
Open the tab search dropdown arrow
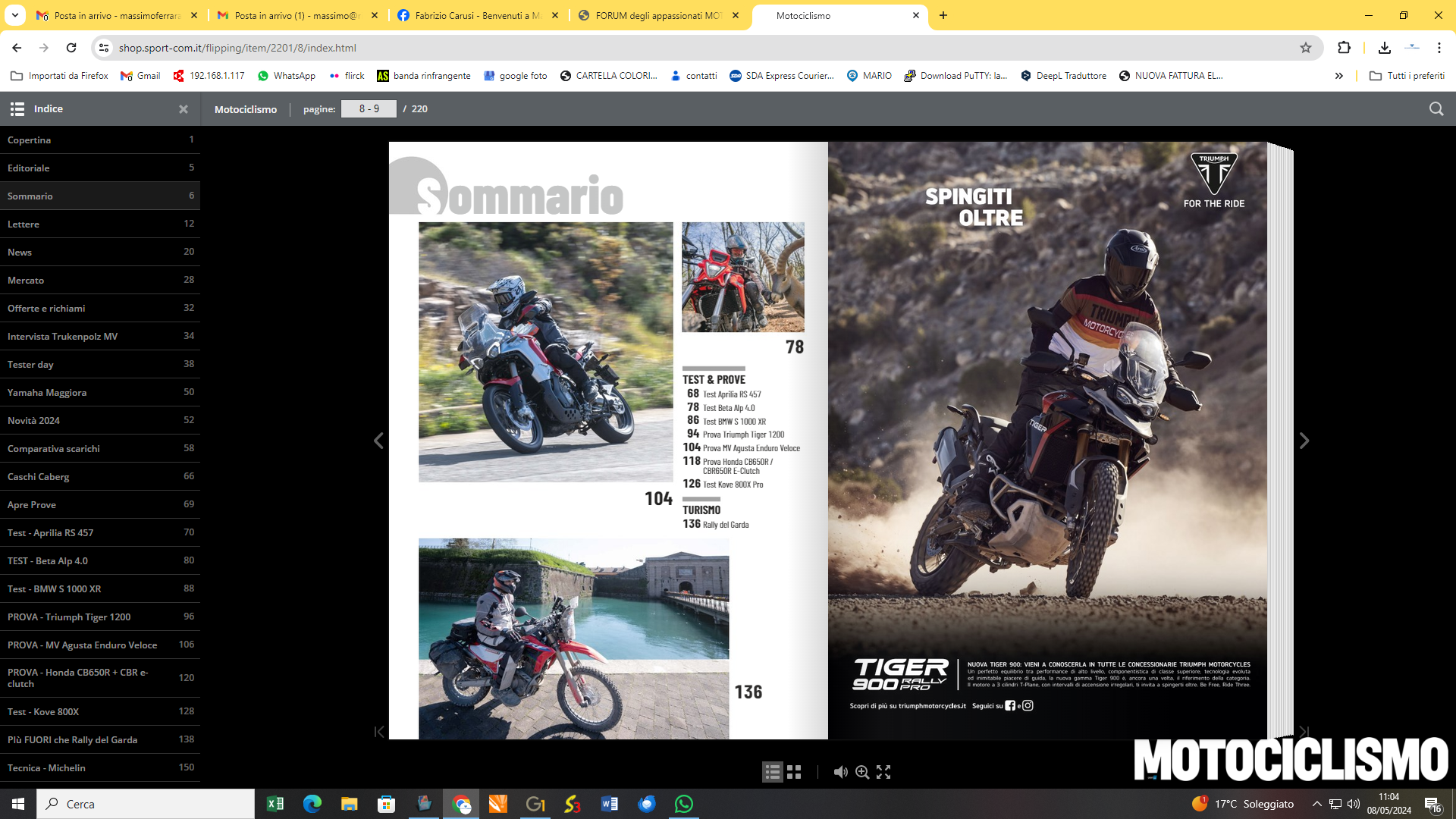click(14, 15)
